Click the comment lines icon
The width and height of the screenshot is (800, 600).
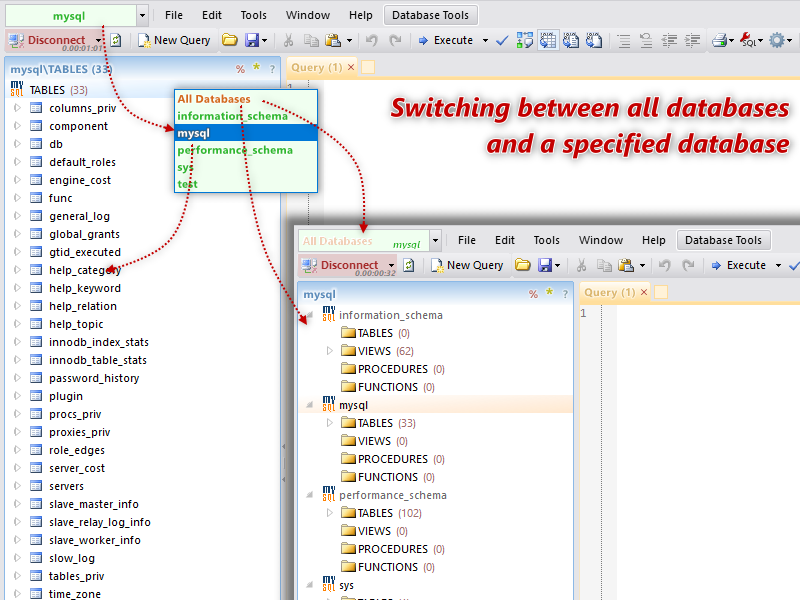pos(623,40)
